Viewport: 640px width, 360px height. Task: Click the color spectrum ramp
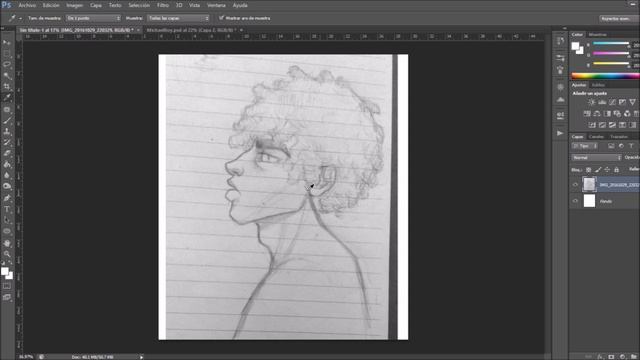(606, 76)
